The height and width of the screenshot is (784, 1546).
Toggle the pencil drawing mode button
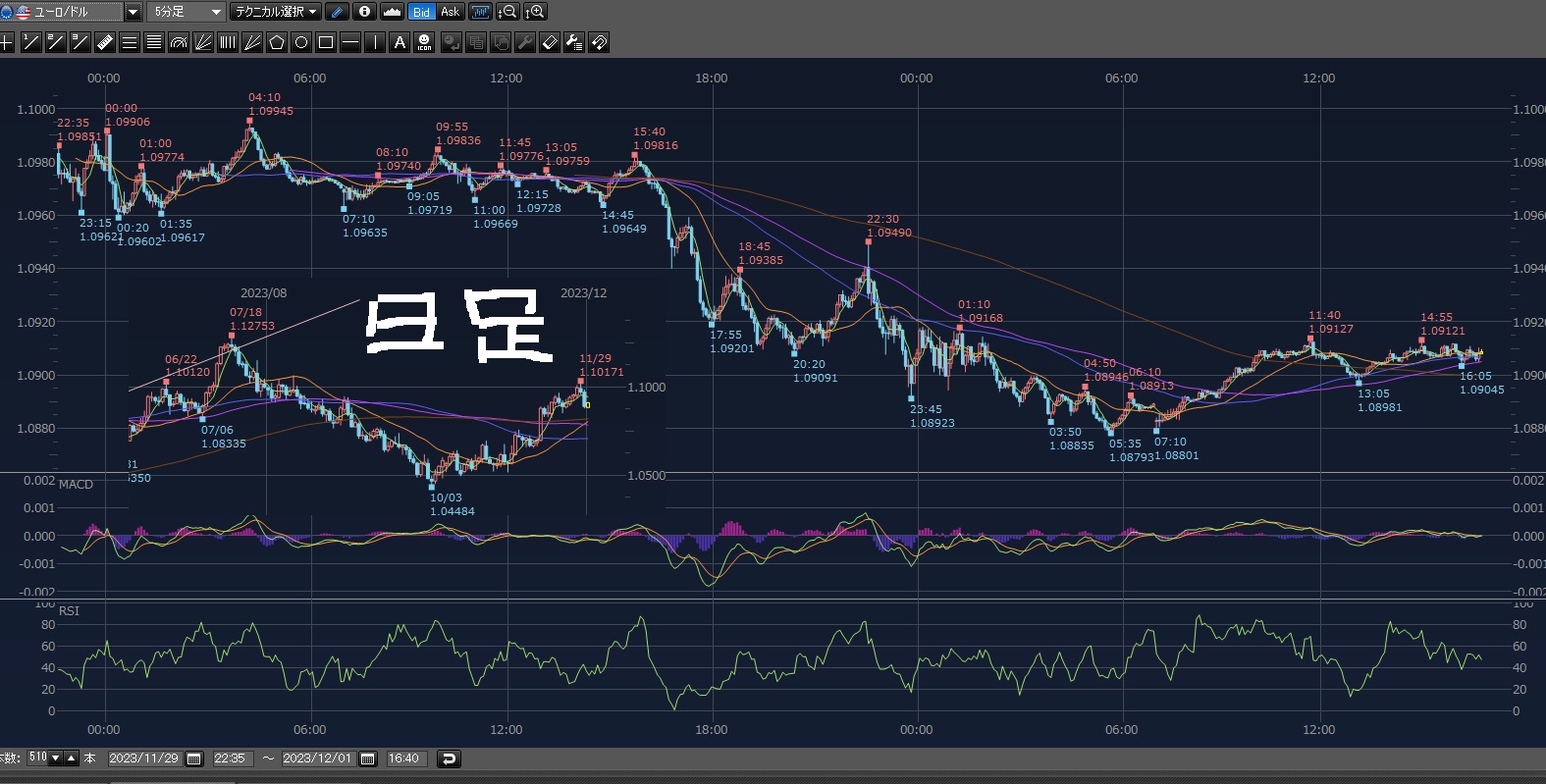337,12
